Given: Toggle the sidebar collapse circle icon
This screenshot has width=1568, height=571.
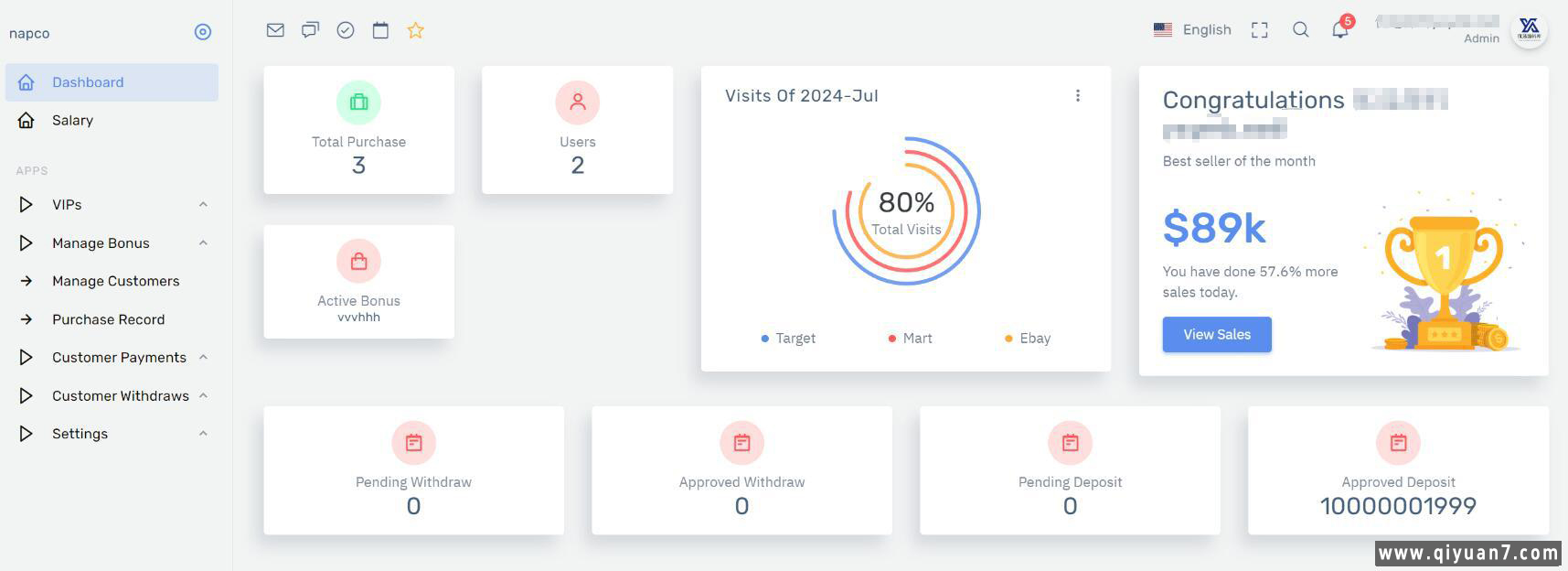Looking at the screenshot, I should [x=203, y=32].
